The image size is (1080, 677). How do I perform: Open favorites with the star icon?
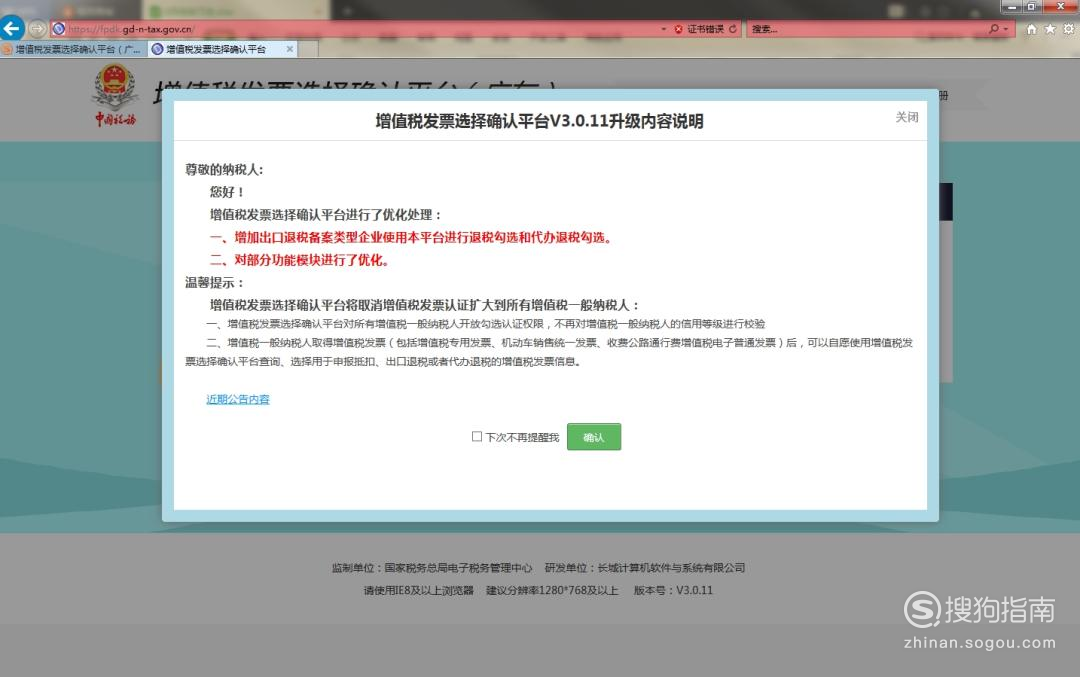(1050, 29)
